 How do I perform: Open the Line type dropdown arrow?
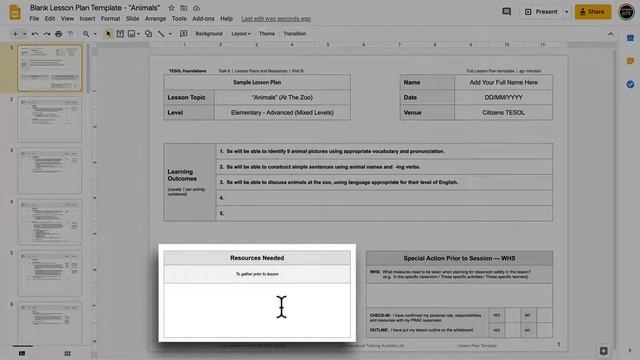[170, 34]
